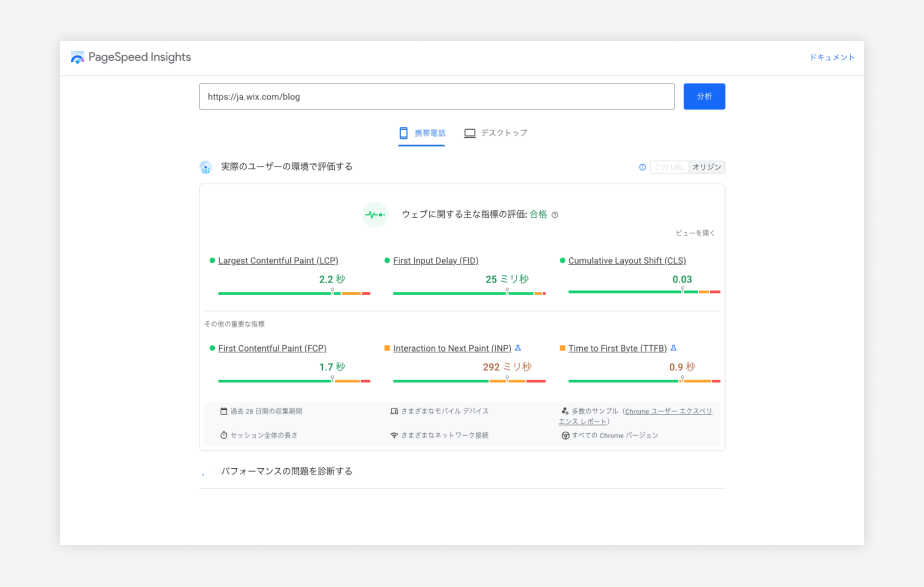Click the green status dot beside CLS
924x587 pixels.
point(562,260)
